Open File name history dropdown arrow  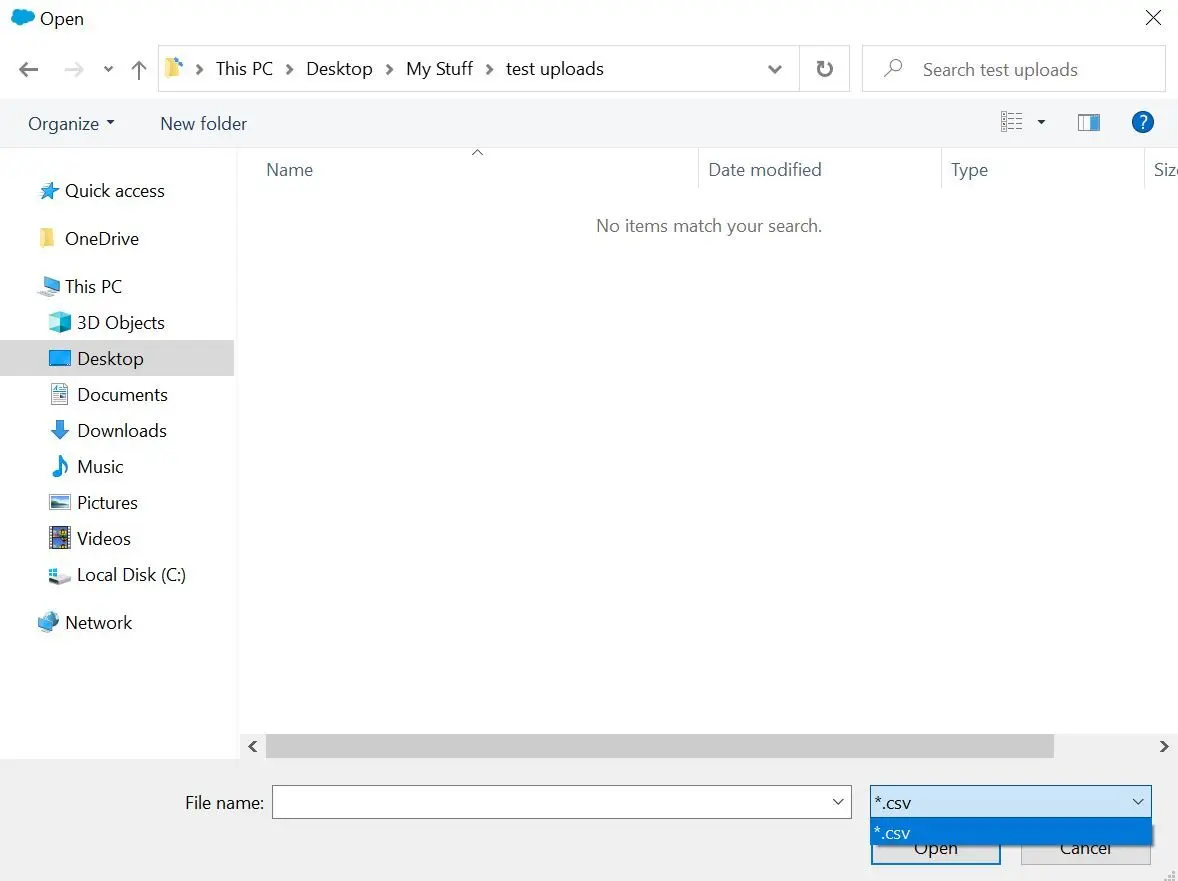pyautogui.click(x=838, y=802)
